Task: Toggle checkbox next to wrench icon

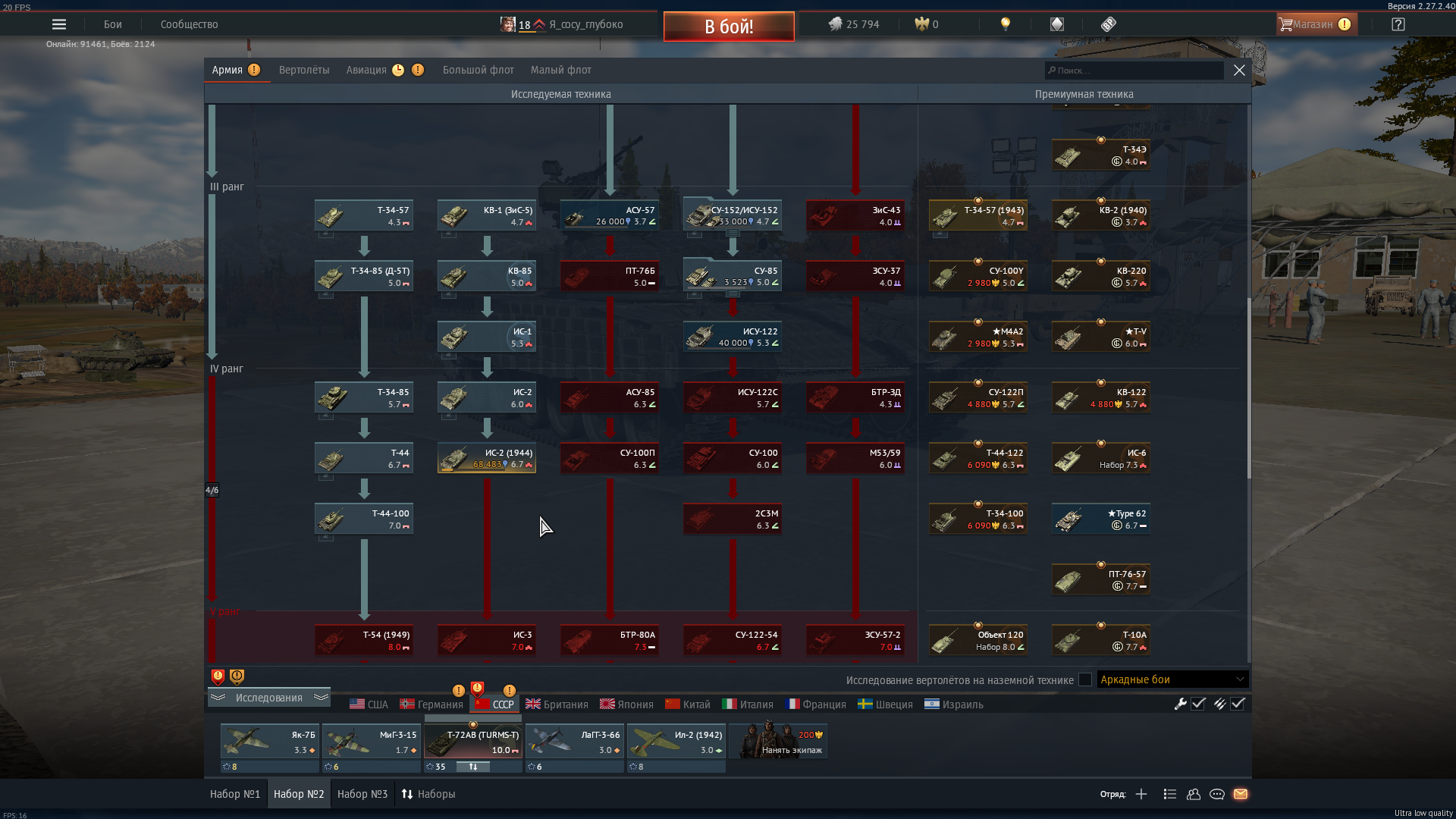Action: pyautogui.click(x=1198, y=704)
